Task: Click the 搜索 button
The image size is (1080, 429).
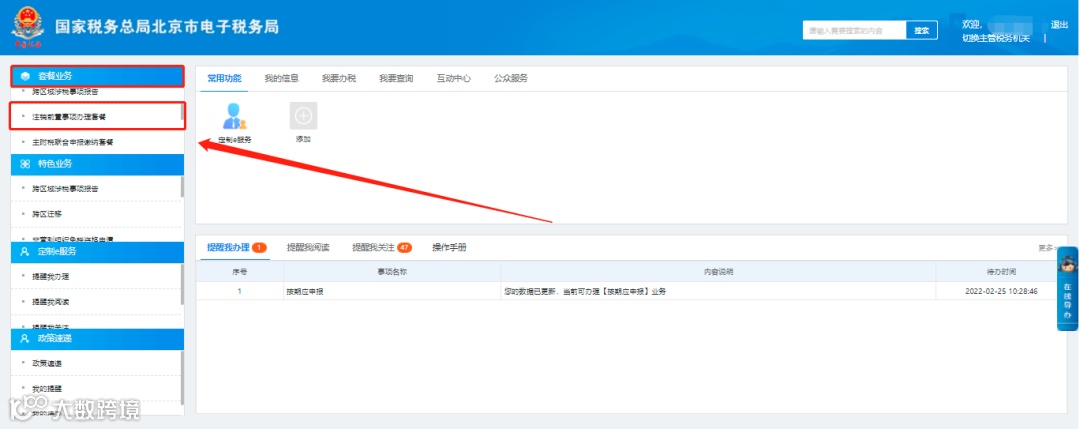Action: pyautogui.click(x=922, y=30)
